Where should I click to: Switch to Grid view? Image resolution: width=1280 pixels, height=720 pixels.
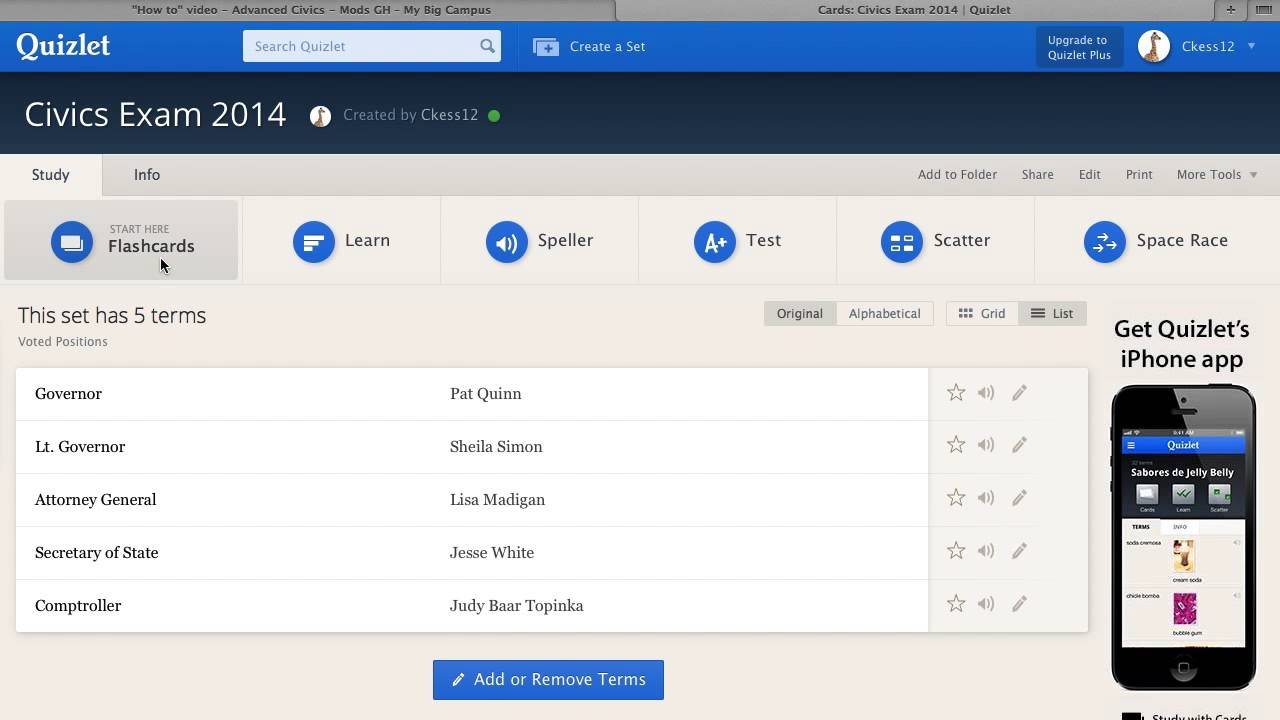click(982, 313)
